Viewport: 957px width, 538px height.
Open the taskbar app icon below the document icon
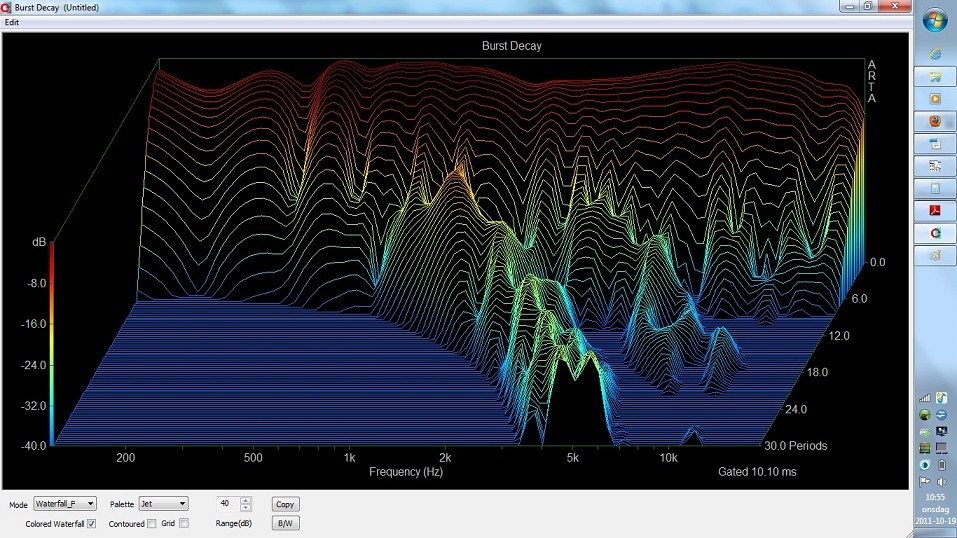(935, 166)
